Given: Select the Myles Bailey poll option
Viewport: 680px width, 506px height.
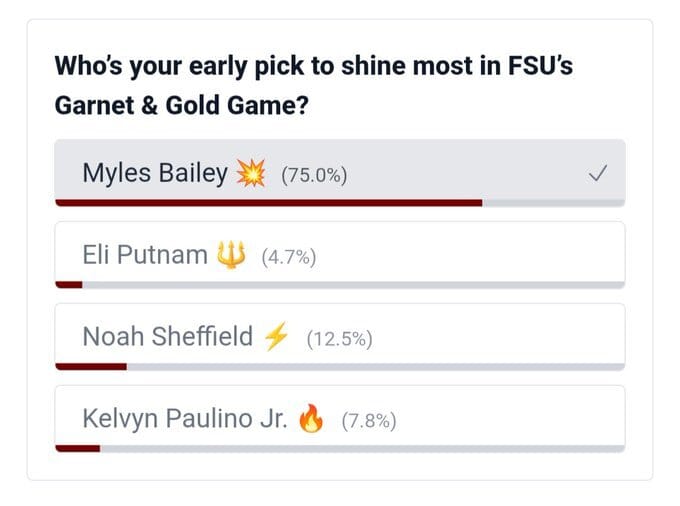Looking at the screenshot, I should (x=340, y=173).
